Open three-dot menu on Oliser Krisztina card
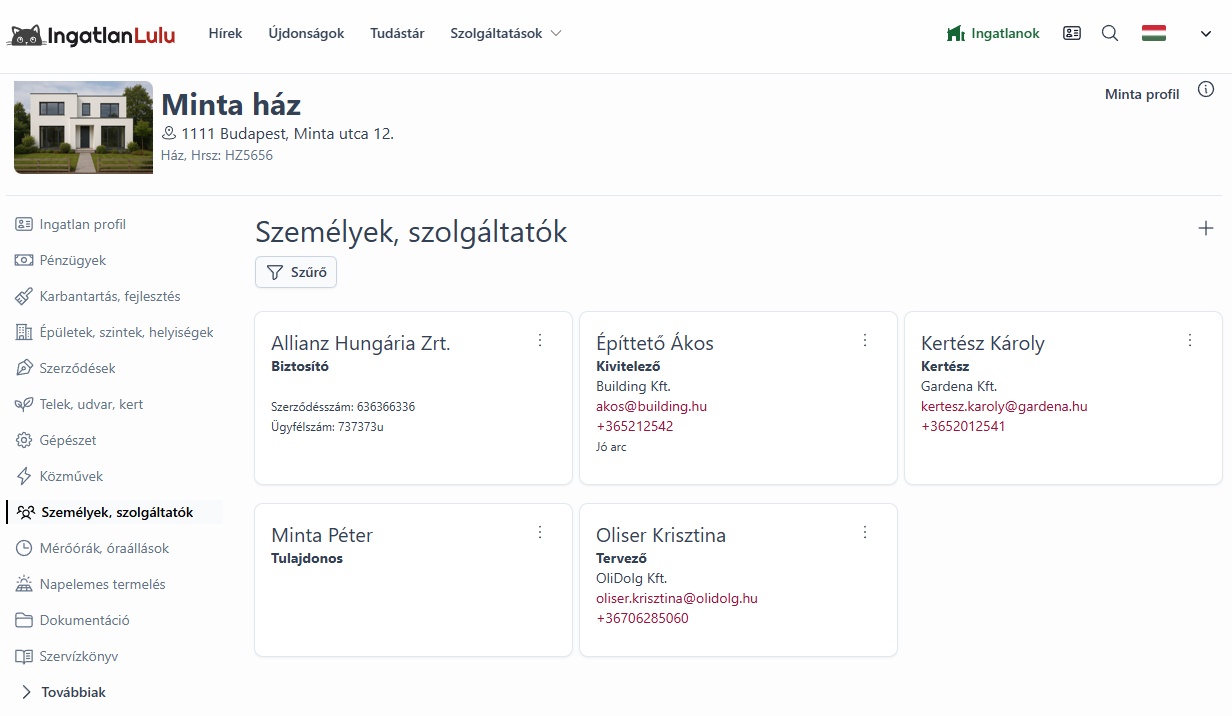Image resolution: width=1232 pixels, height=716 pixels. coord(865,532)
